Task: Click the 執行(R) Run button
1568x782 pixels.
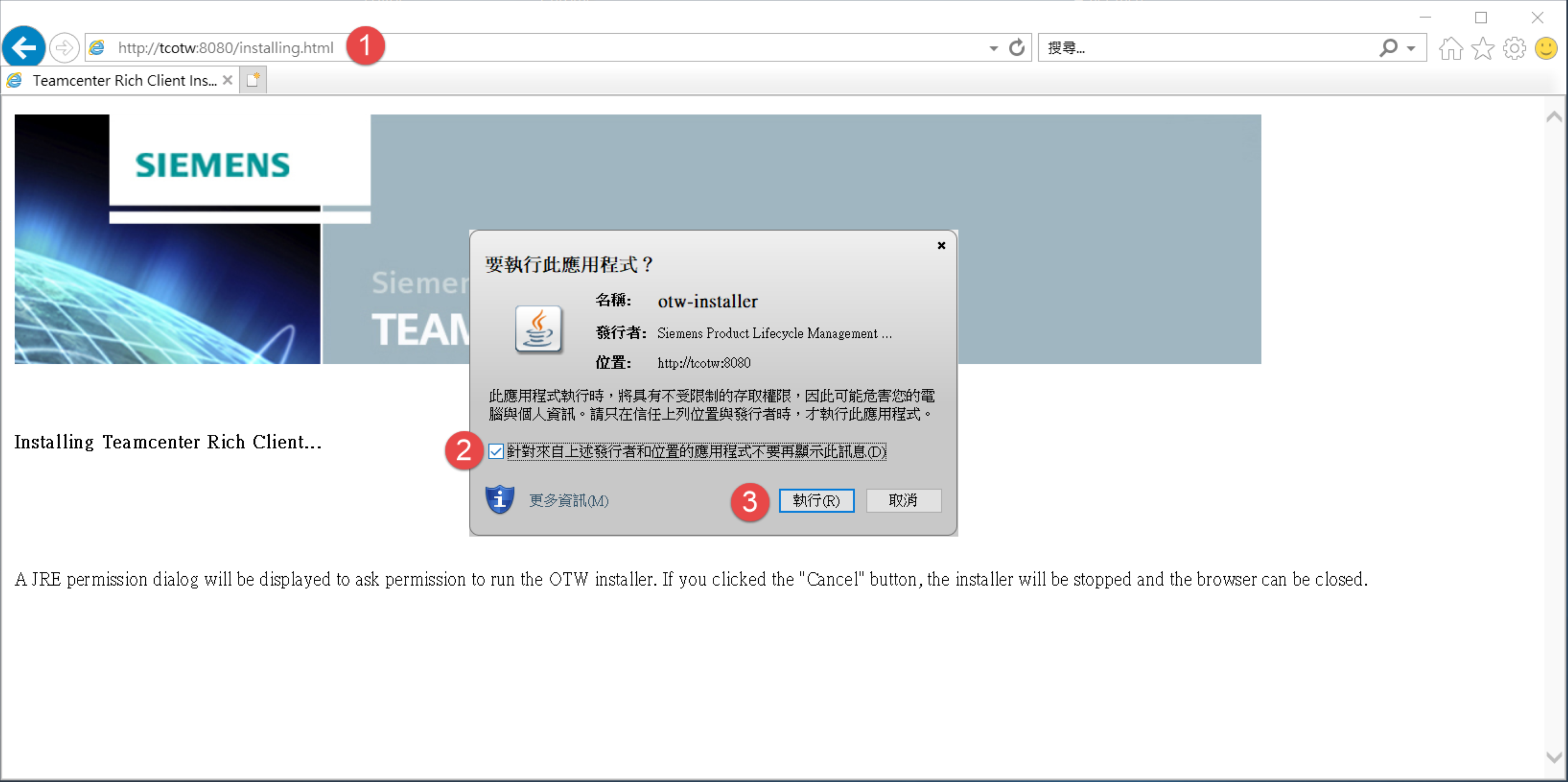Action: (816, 501)
